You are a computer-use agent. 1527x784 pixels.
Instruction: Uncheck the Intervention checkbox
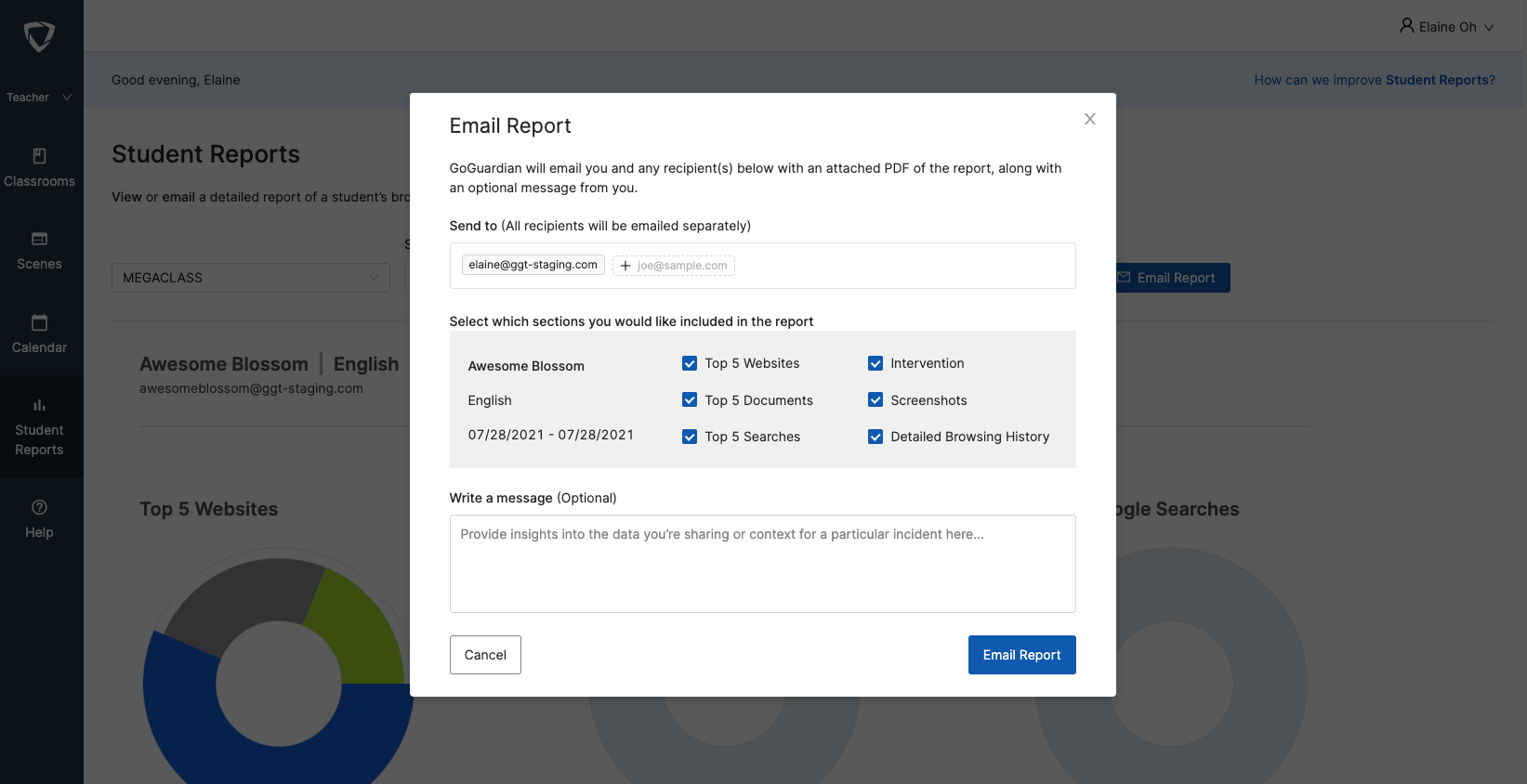tap(875, 363)
